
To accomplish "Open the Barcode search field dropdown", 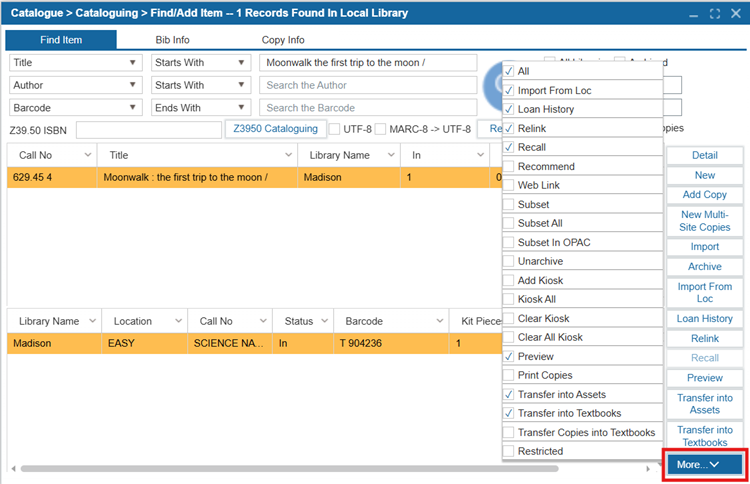I will 76,108.
